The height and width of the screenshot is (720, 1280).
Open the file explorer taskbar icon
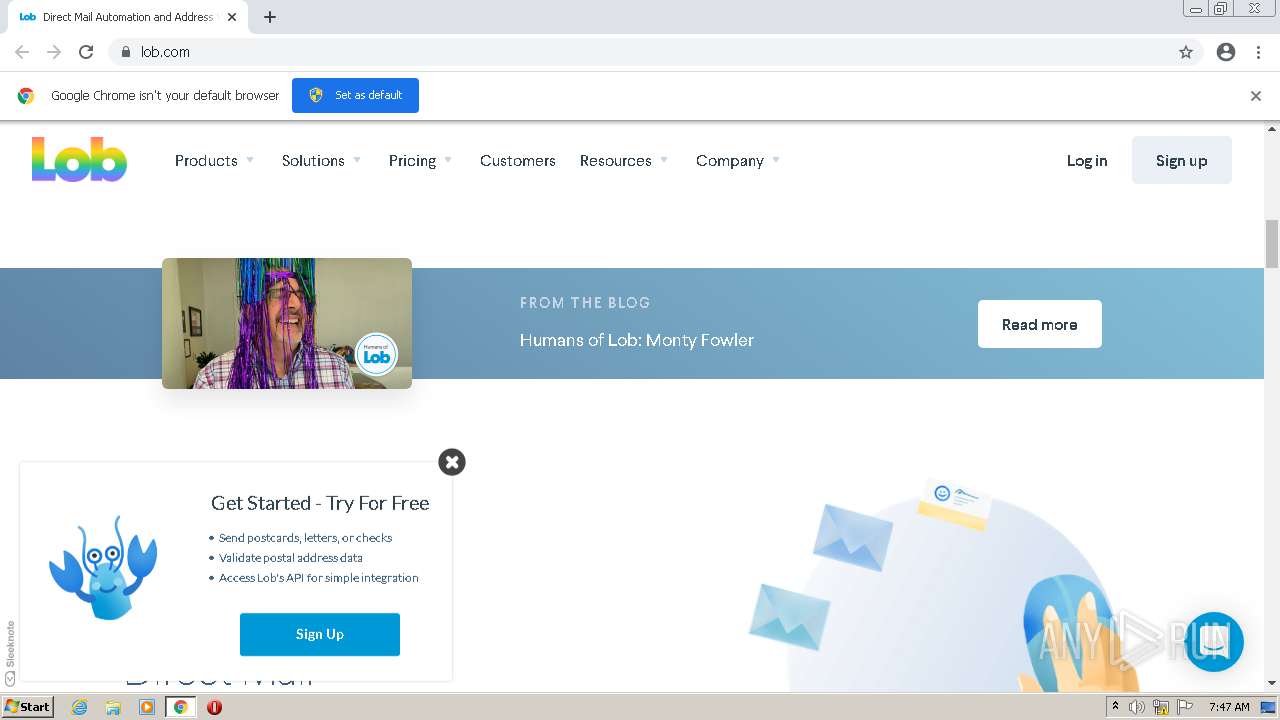click(113, 707)
